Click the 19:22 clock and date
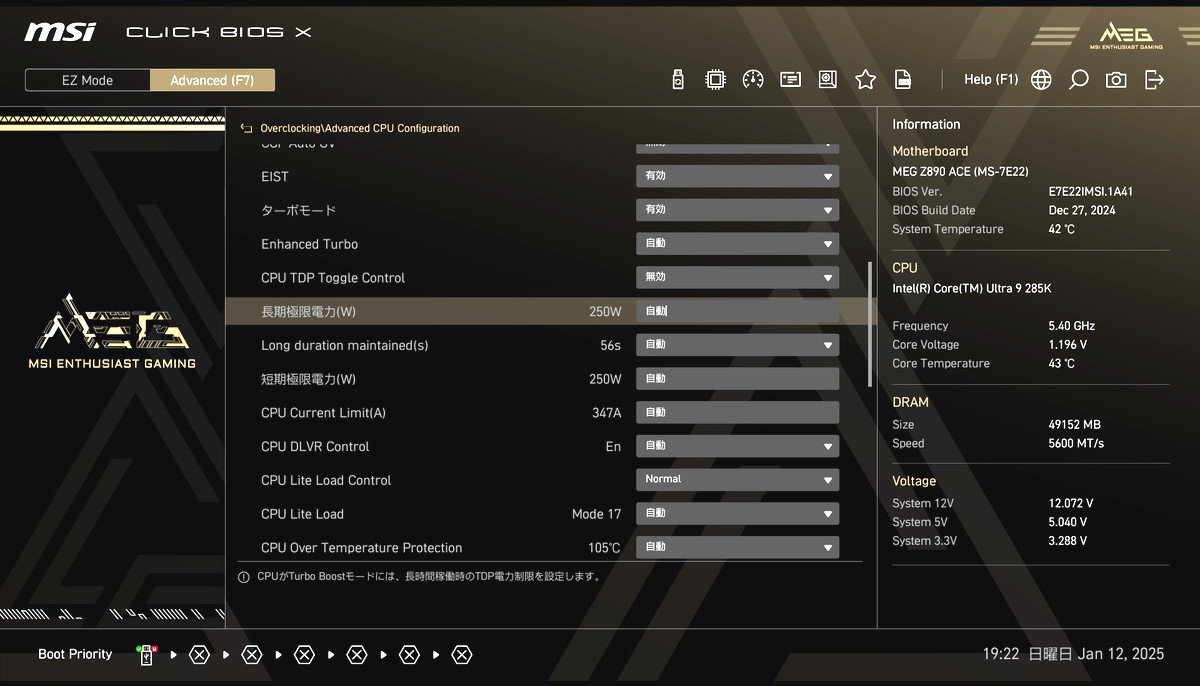 click(x=1073, y=654)
